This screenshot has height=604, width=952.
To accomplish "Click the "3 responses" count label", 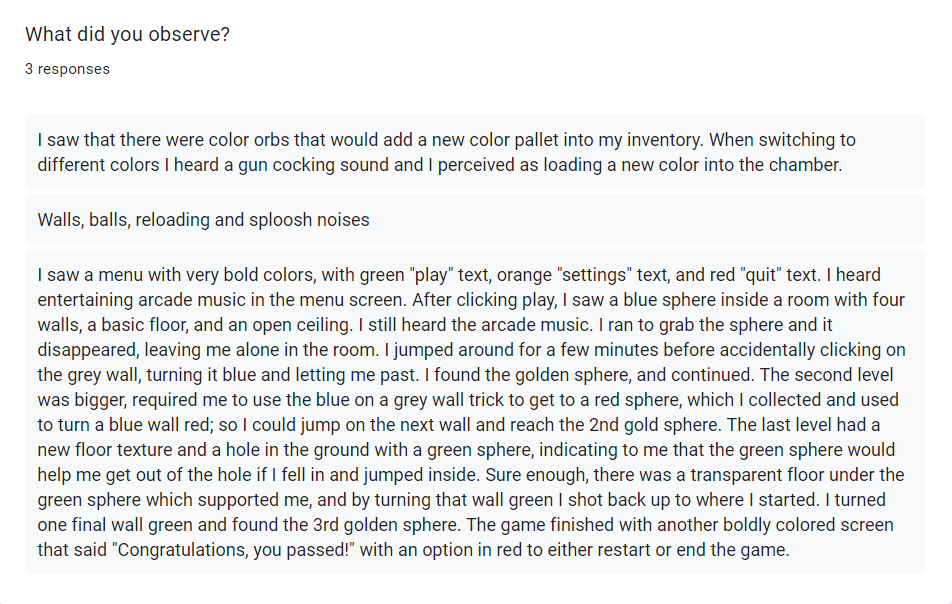I will coord(67,69).
